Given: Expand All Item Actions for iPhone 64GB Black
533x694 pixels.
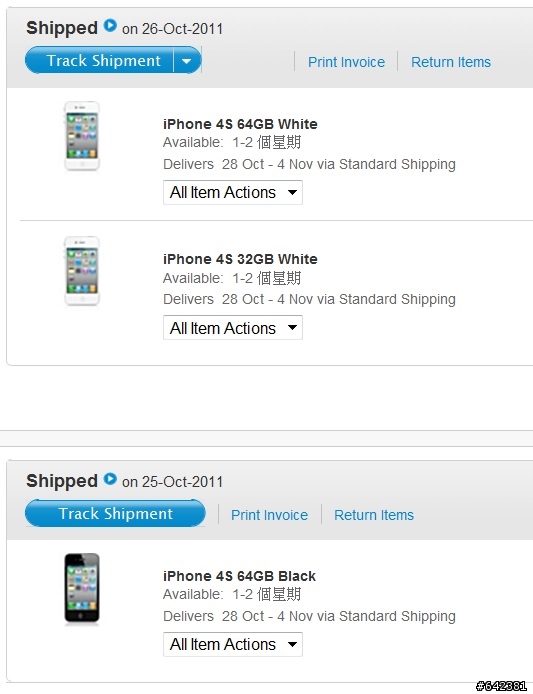Looking at the screenshot, I should [233, 644].
